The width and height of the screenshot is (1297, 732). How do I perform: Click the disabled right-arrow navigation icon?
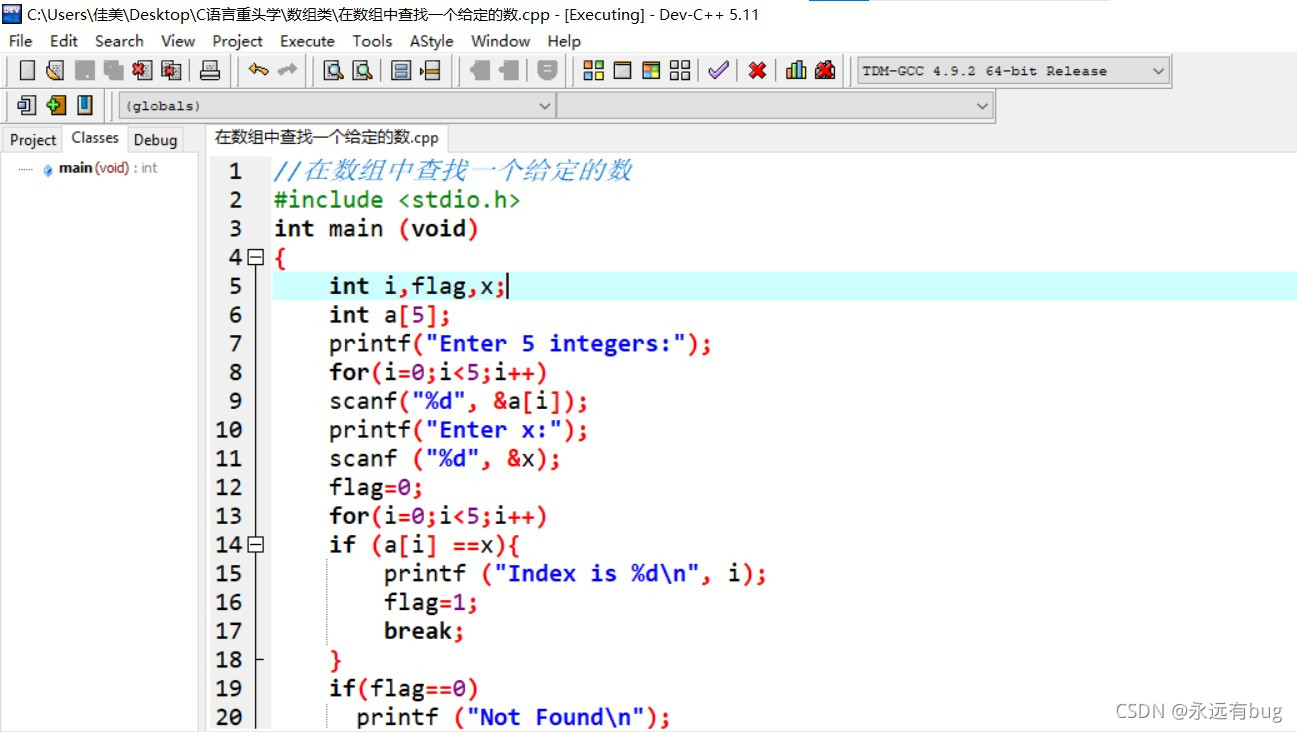click(x=509, y=71)
